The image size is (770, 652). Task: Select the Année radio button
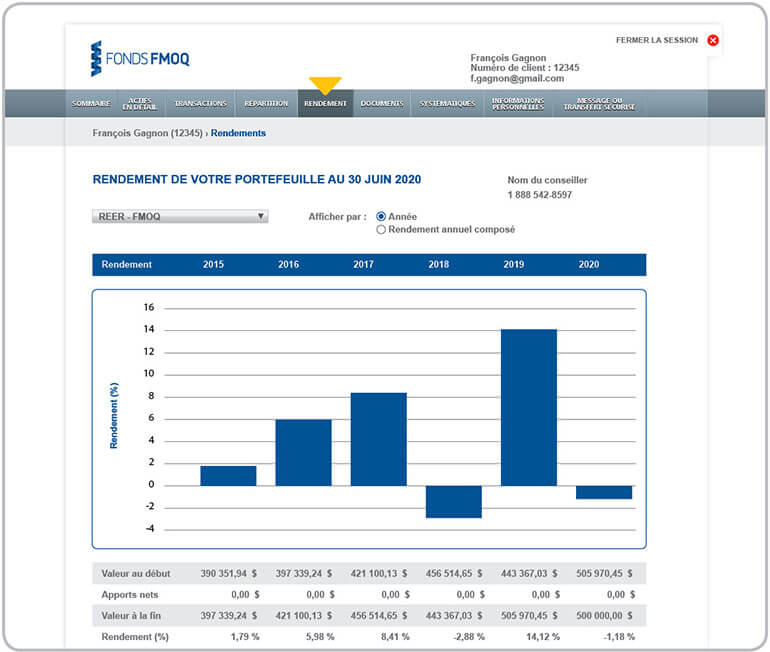pyautogui.click(x=381, y=217)
